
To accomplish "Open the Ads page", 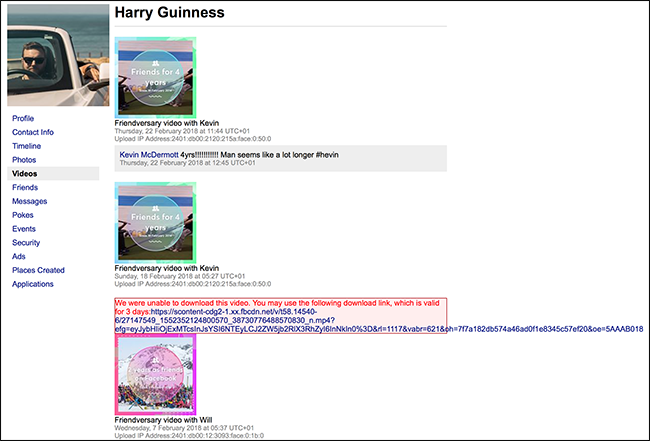I will (x=19, y=256).
